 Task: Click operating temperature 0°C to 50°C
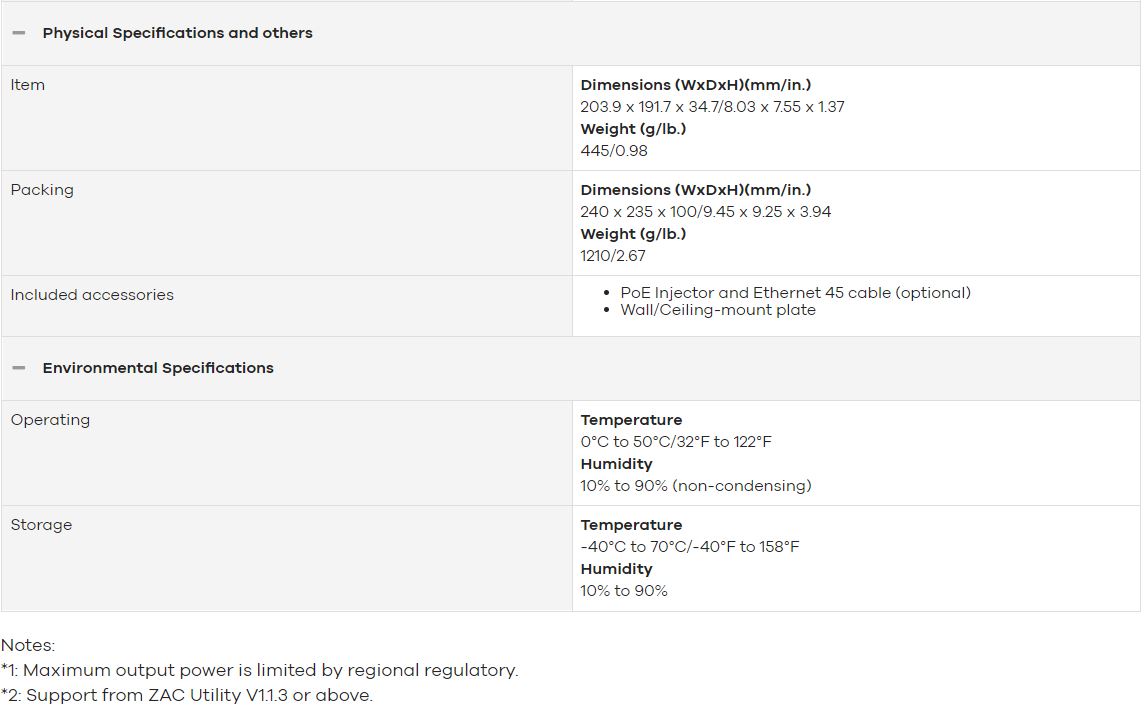[676, 442]
